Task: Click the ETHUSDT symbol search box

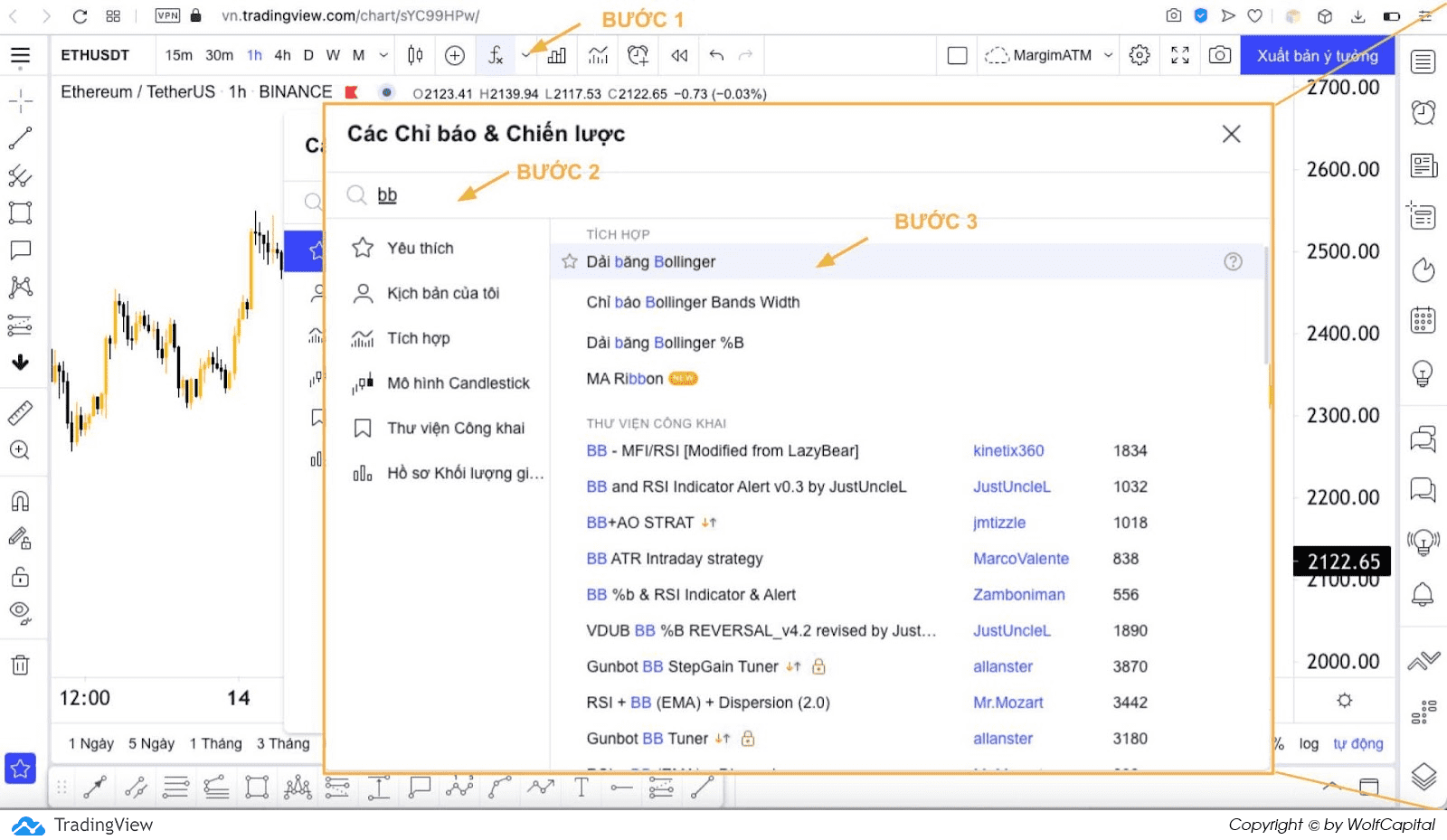Action: pos(95,55)
